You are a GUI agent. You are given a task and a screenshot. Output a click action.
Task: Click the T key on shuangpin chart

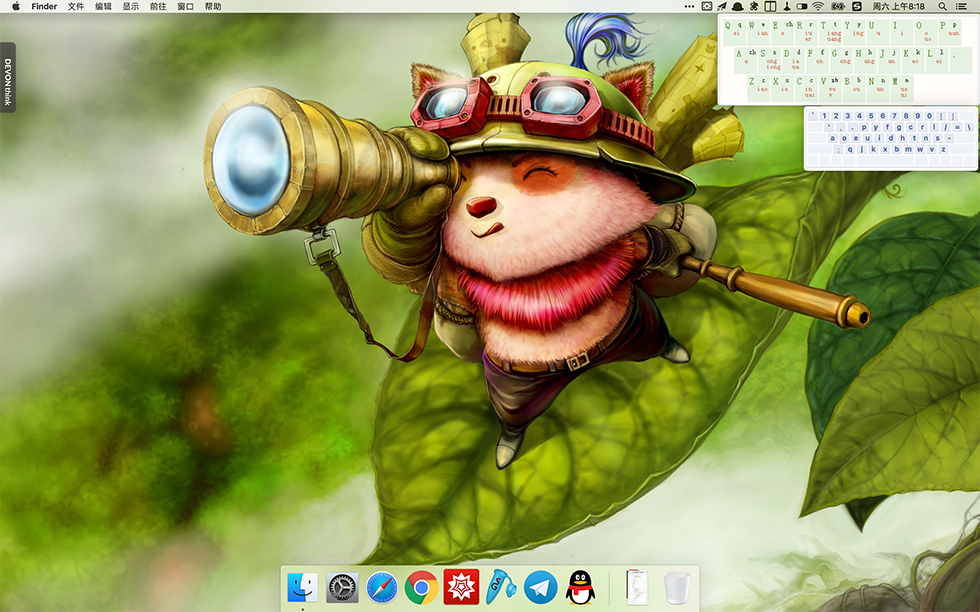(830, 33)
